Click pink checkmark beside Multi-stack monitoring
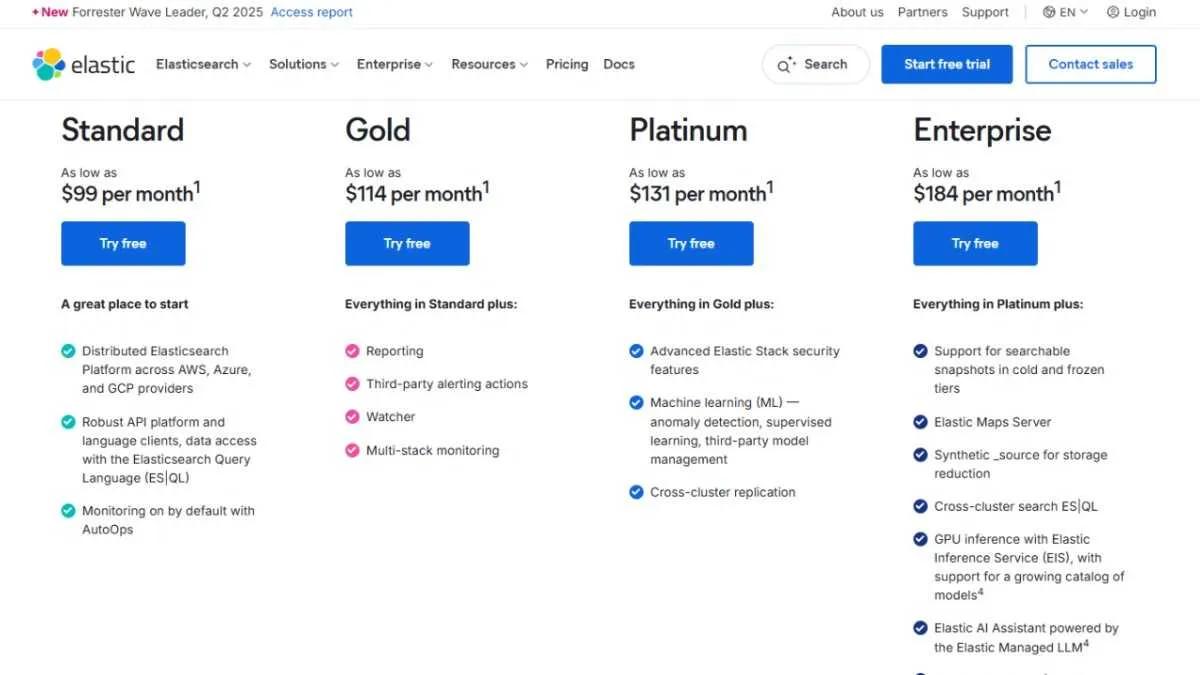Image resolution: width=1200 pixels, height=675 pixels. tap(352, 450)
